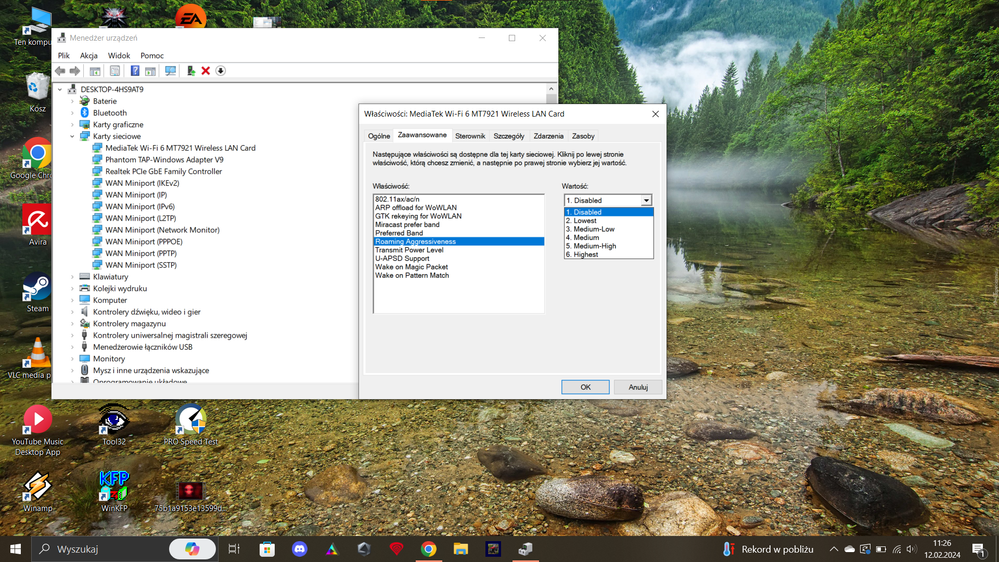999x562 pixels.
Task: Collapse the Karty sieciowe tree node
Action: 73,136
